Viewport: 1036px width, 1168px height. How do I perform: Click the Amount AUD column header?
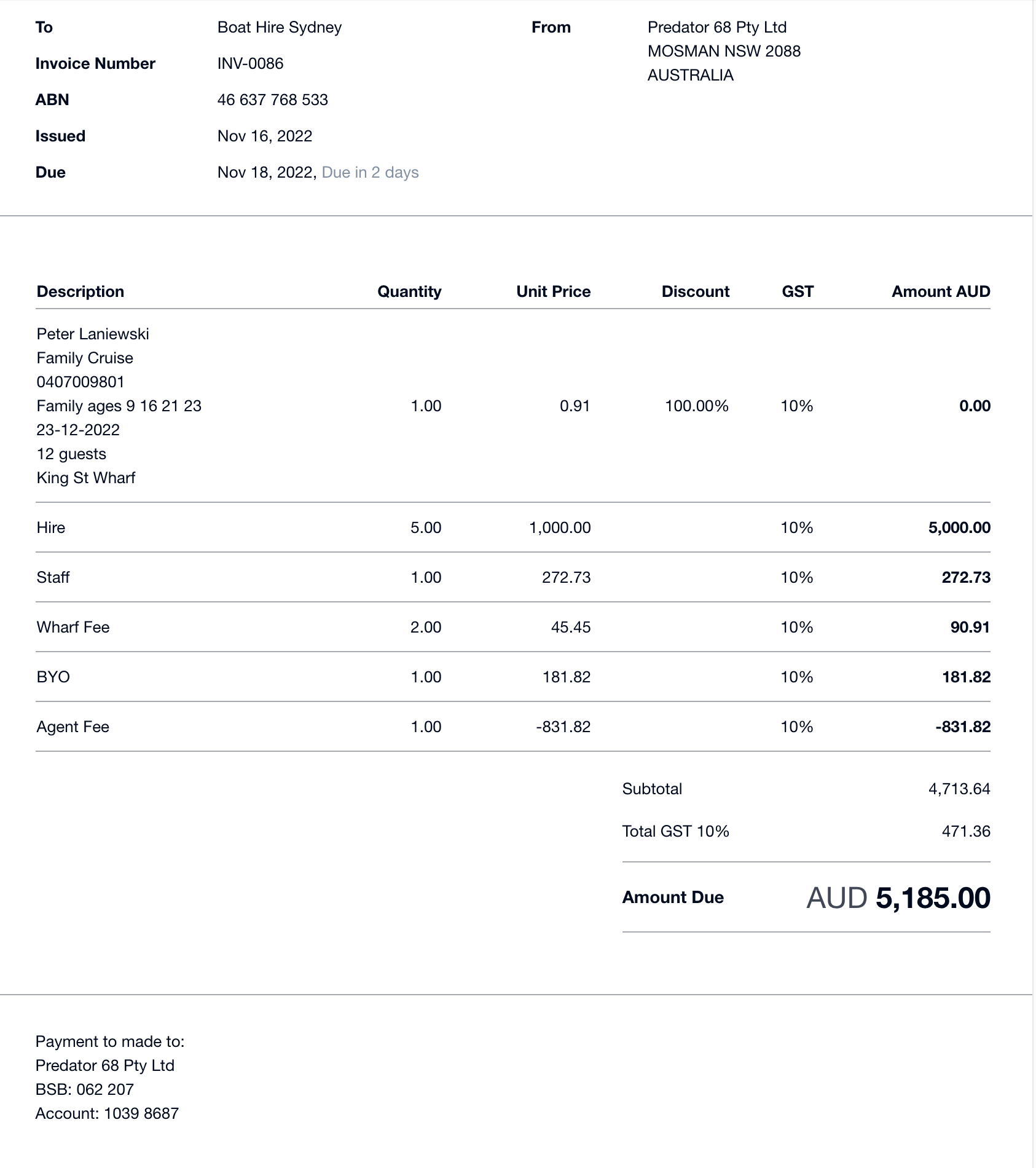[941, 291]
